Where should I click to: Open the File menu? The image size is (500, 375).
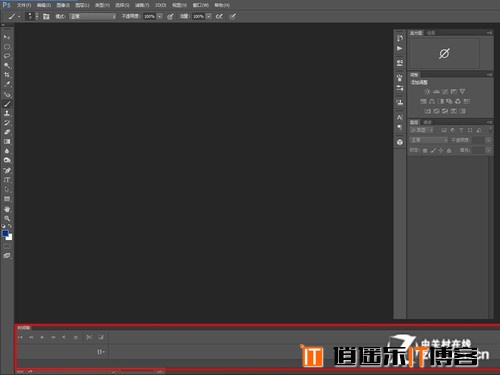pos(24,5)
